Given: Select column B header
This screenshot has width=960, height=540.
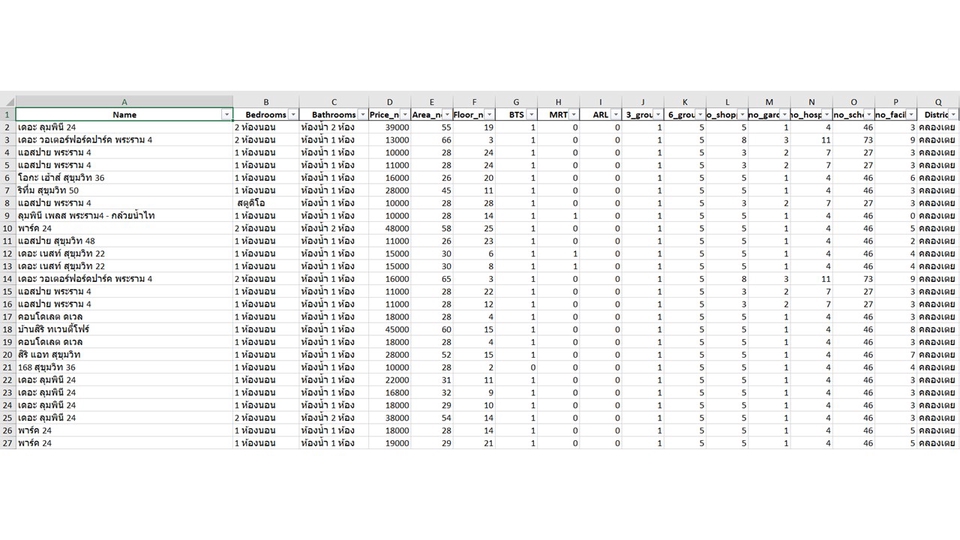Looking at the screenshot, I should pos(266,102).
